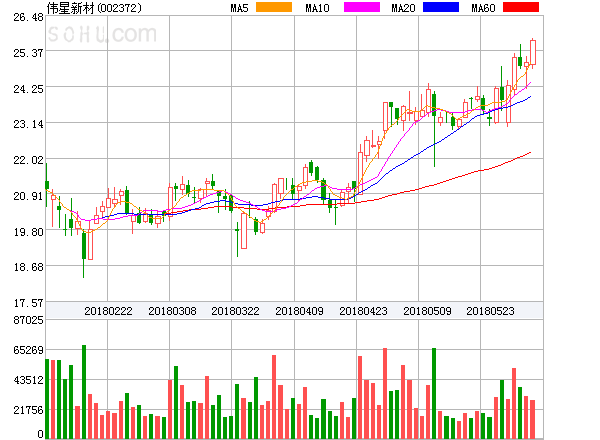This screenshot has height=440, width=600.
Task: Click the tall green volume bar after 20180509
Action: point(434,393)
